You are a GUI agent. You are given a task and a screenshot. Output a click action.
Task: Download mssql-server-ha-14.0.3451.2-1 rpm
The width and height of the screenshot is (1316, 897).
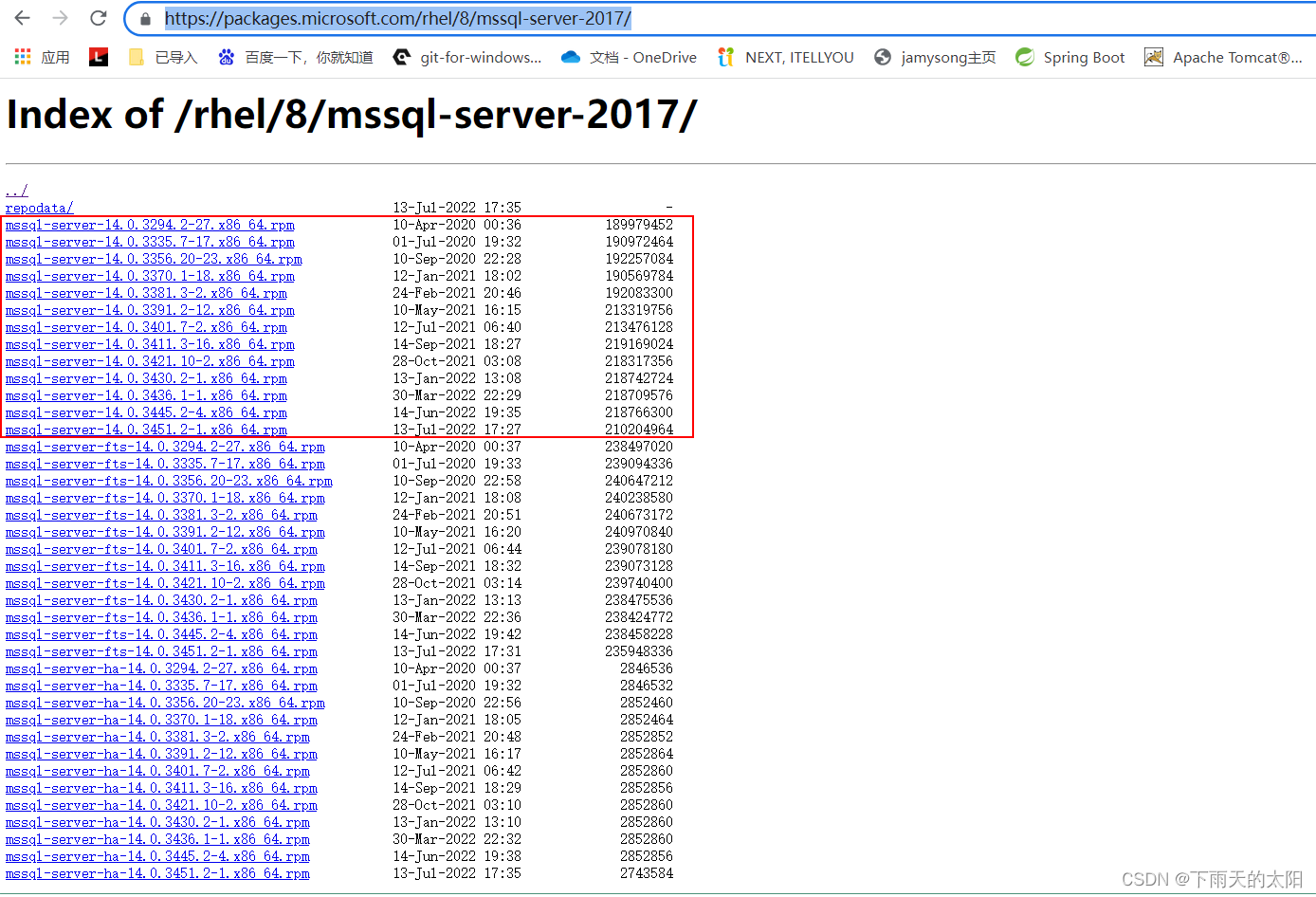click(x=157, y=873)
